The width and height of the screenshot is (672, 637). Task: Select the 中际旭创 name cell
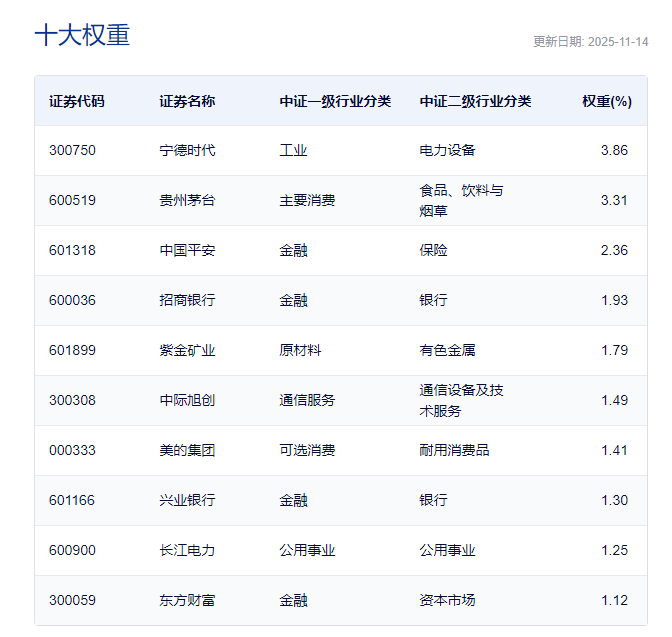click(187, 400)
